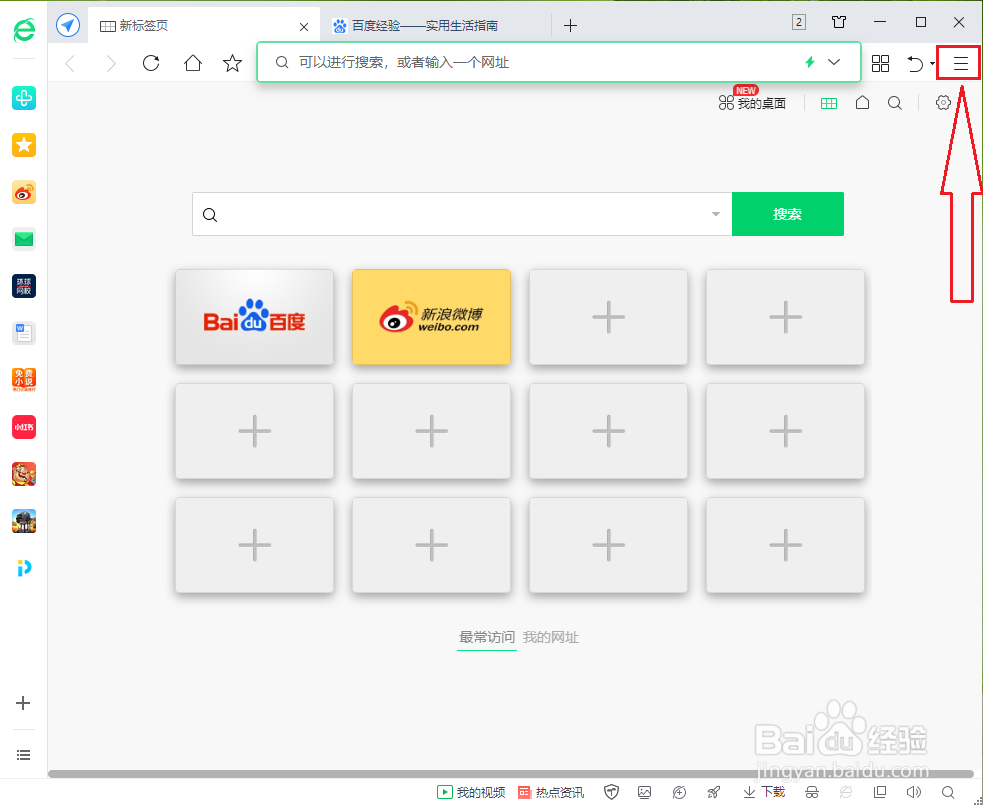This screenshot has height=805, width=983.
Task: Switch to 我的网址 view
Action: pos(551,637)
